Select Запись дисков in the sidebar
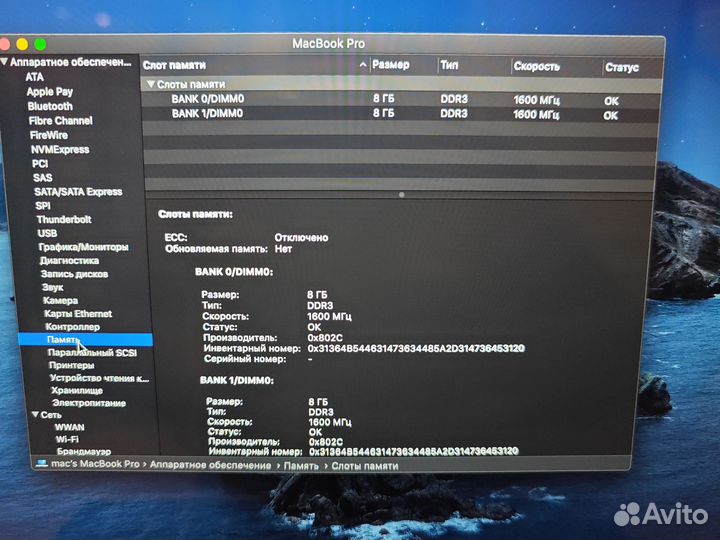Viewport: 720px width, 540px height. point(74,274)
